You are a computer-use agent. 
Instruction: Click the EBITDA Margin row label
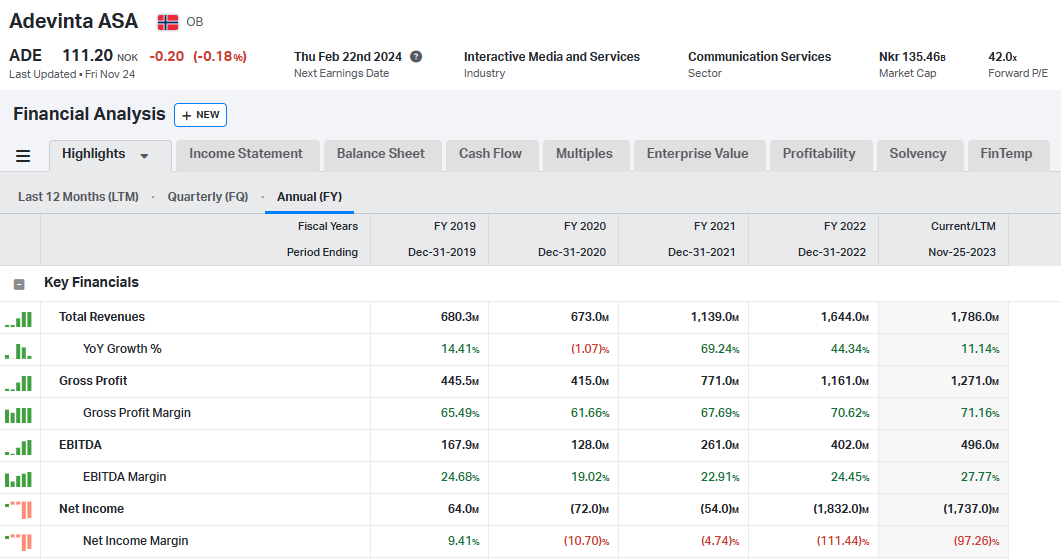(x=125, y=476)
